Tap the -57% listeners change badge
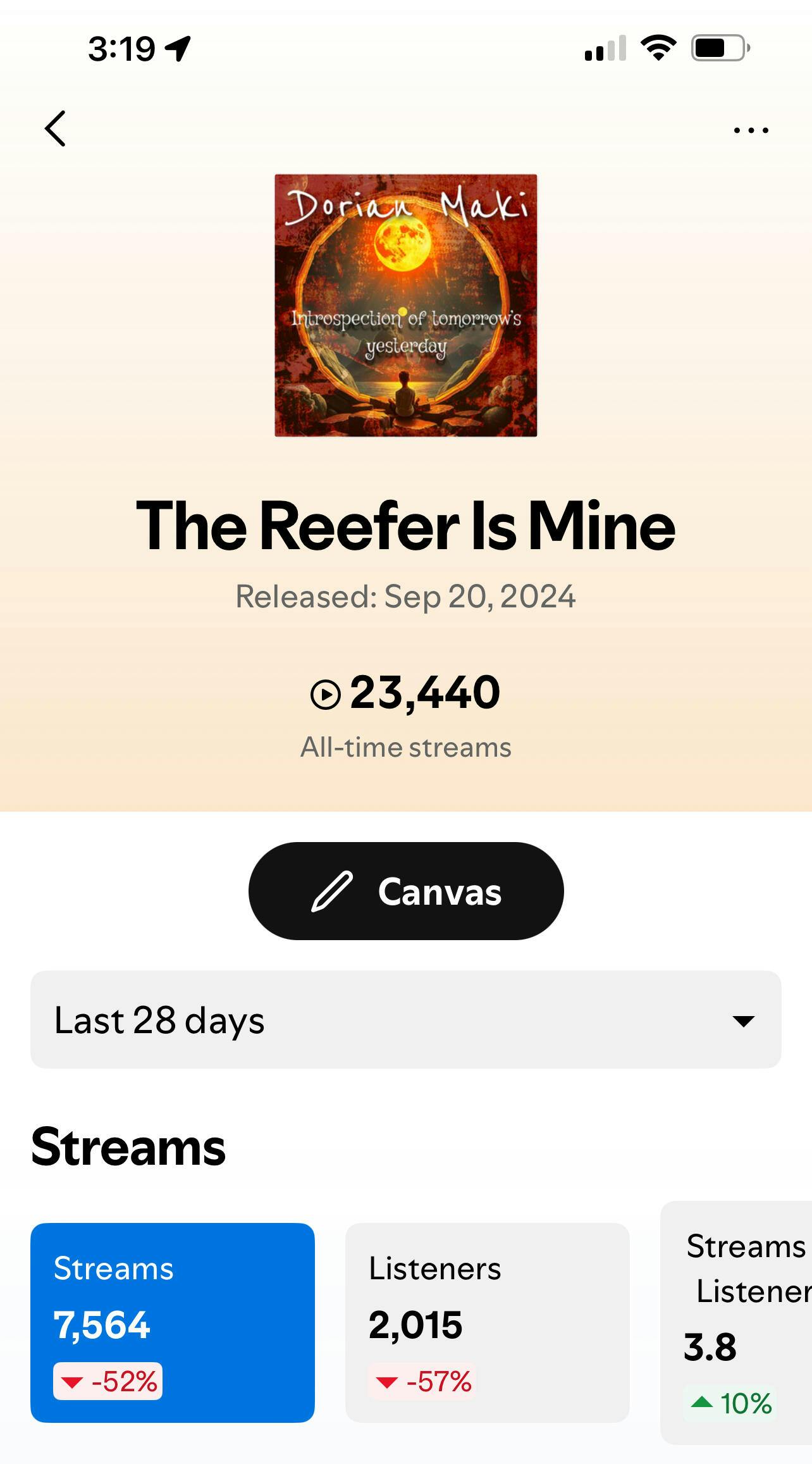Image resolution: width=812 pixels, height=1464 pixels. 422,1382
